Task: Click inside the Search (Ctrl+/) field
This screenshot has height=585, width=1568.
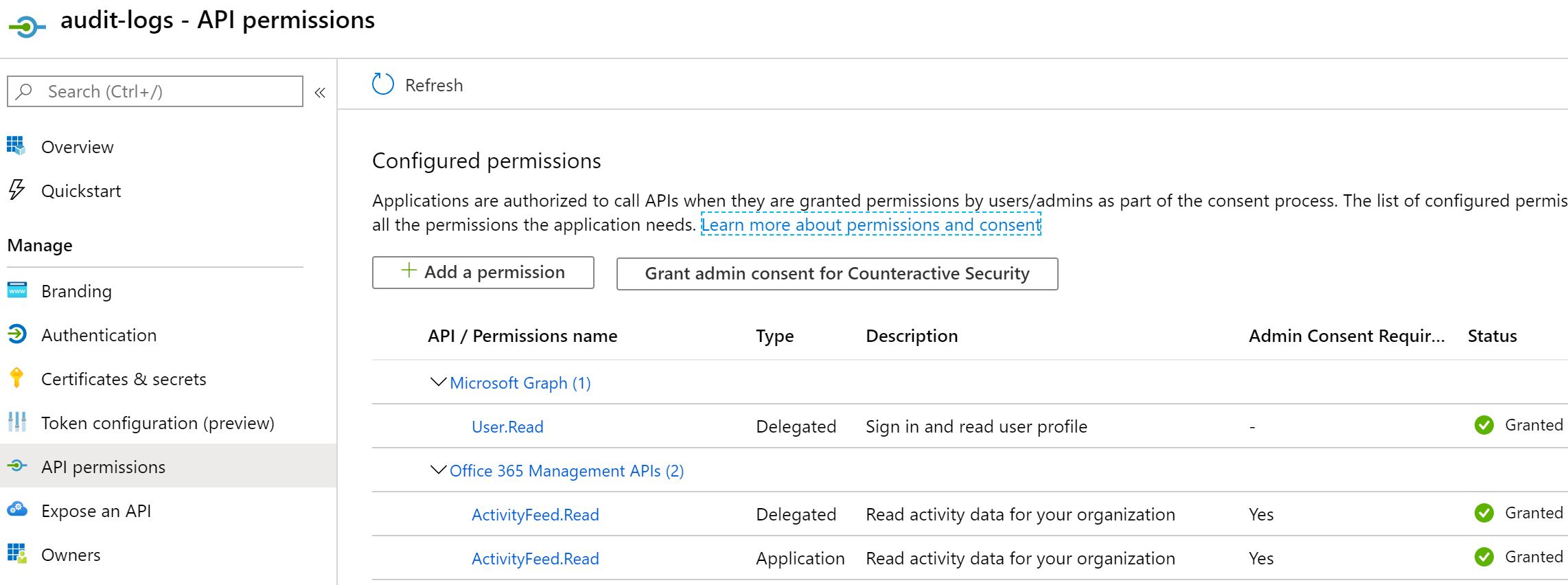Action: click(x=165, y=91)
